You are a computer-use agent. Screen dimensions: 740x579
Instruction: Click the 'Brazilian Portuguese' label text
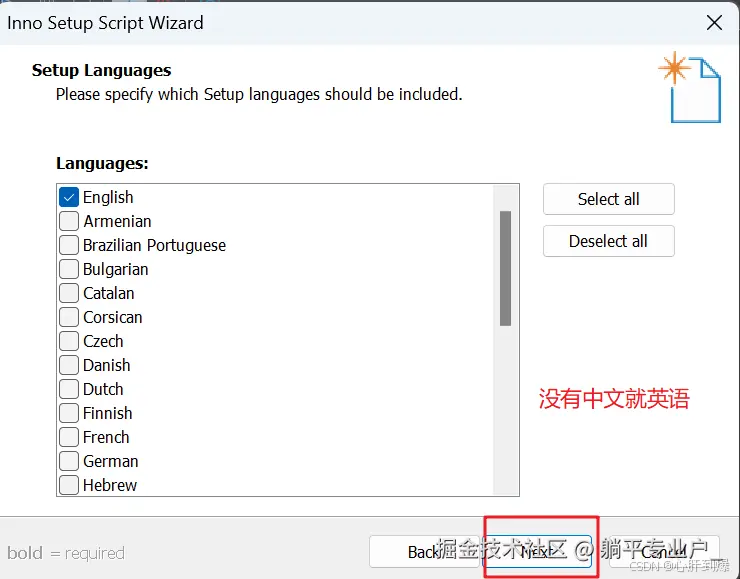click(x=154, y=245)
